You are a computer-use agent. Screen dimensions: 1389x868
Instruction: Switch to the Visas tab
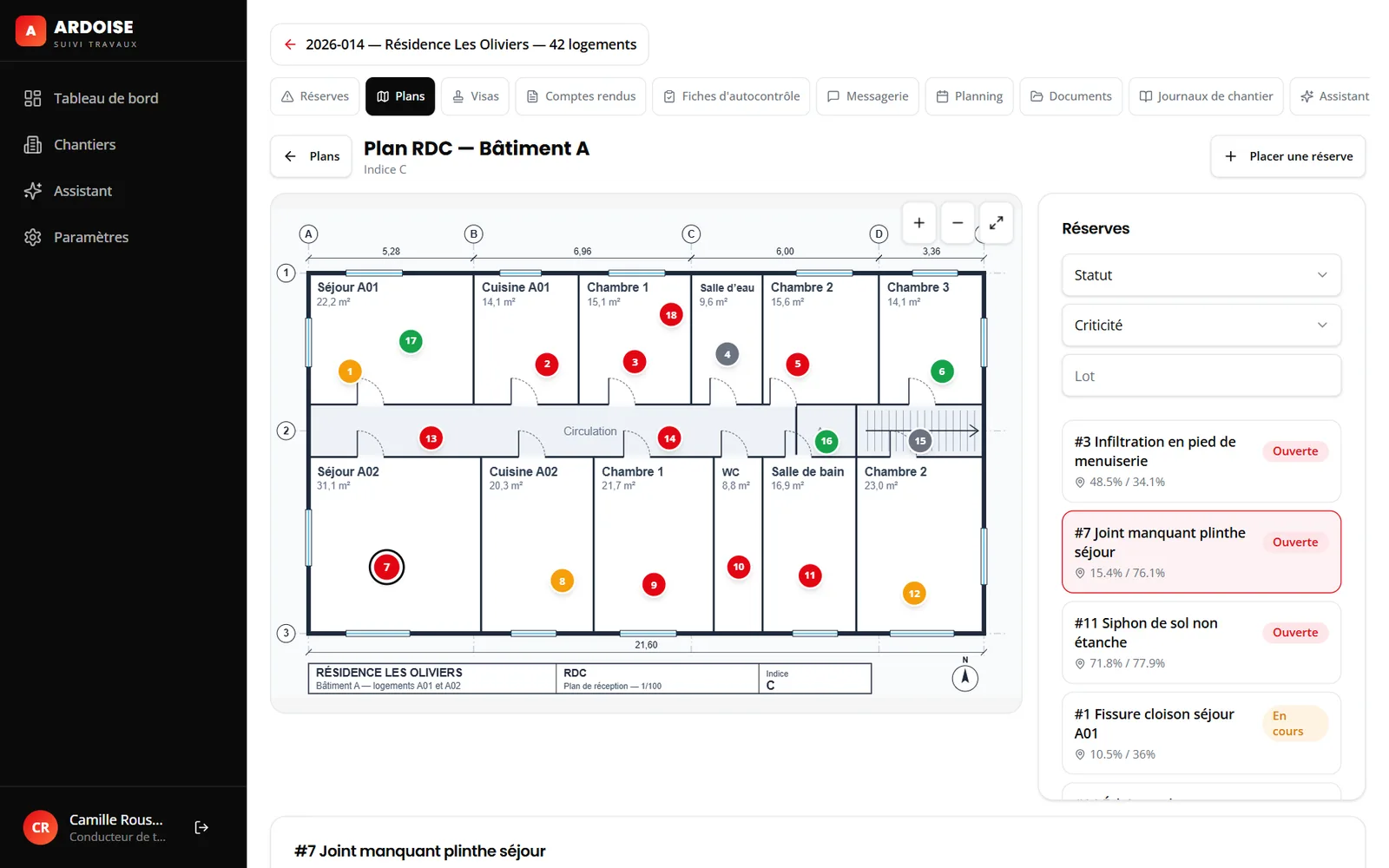pyautogui.click(x=476, y=96)
